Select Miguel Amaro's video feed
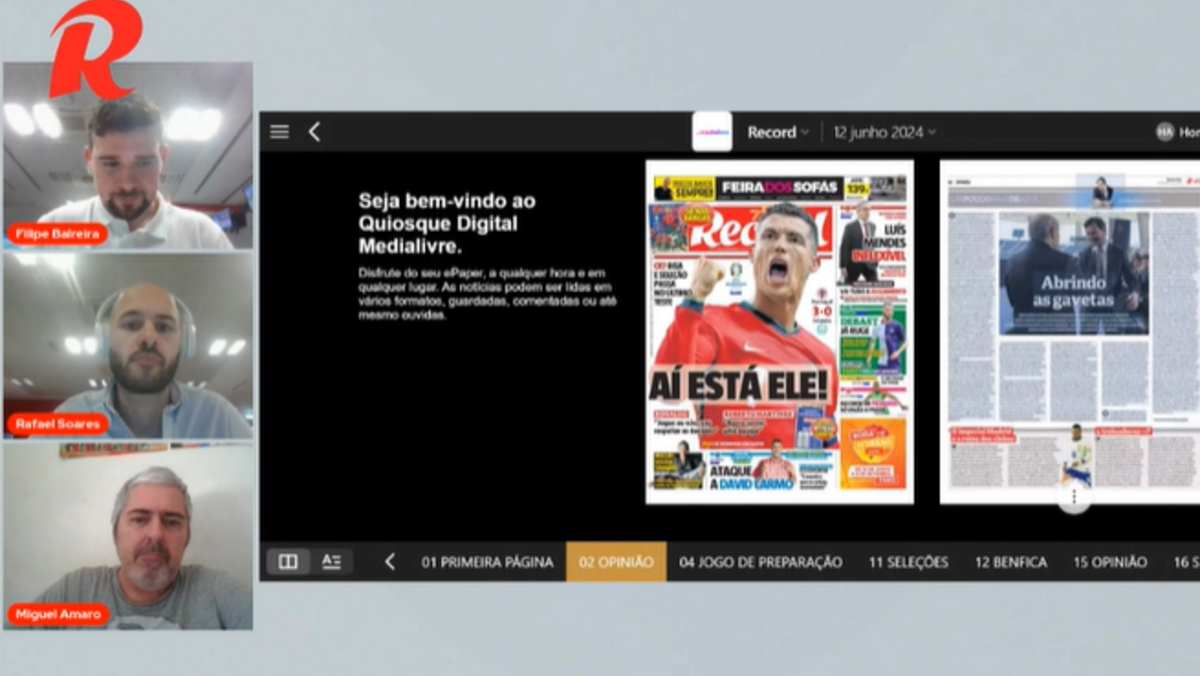Screen dimensions: 1200x676 128,537
